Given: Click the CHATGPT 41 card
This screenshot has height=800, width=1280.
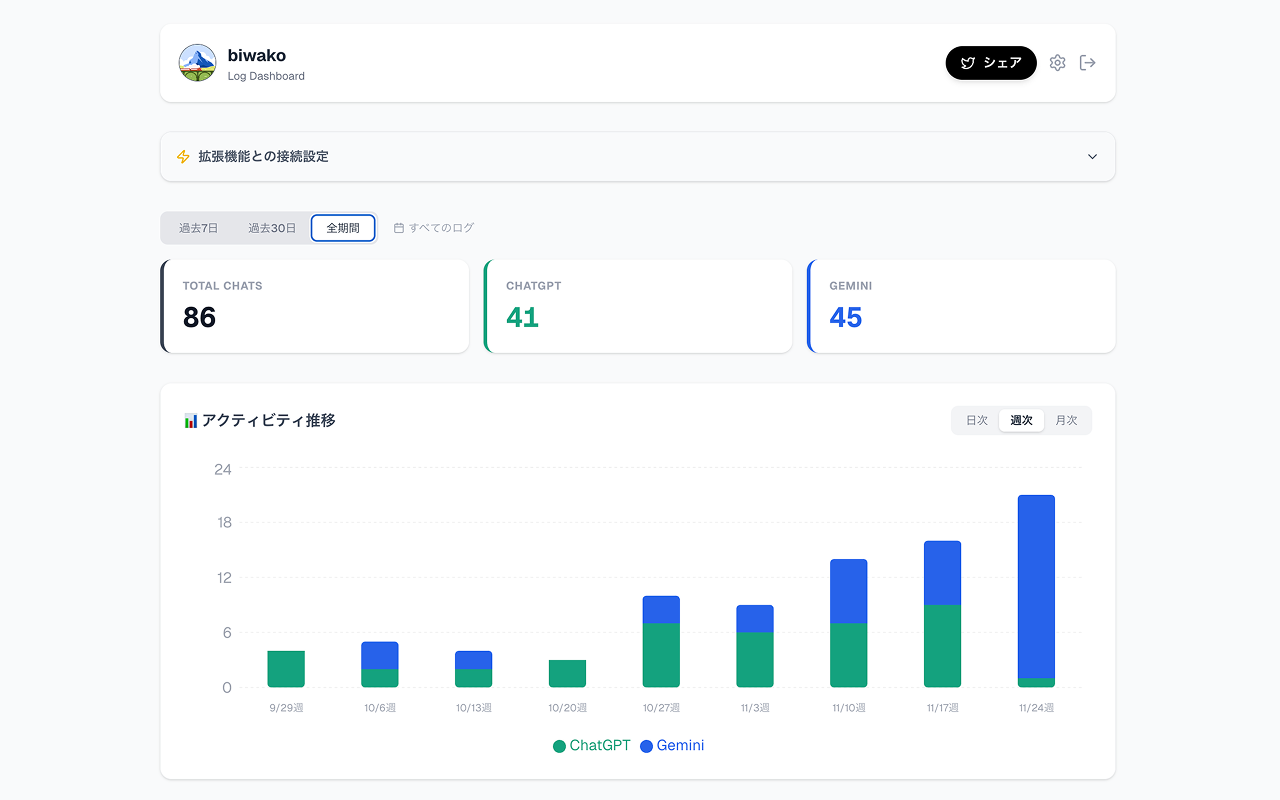Looking at the screenshot, I should [x=638, y=306].
